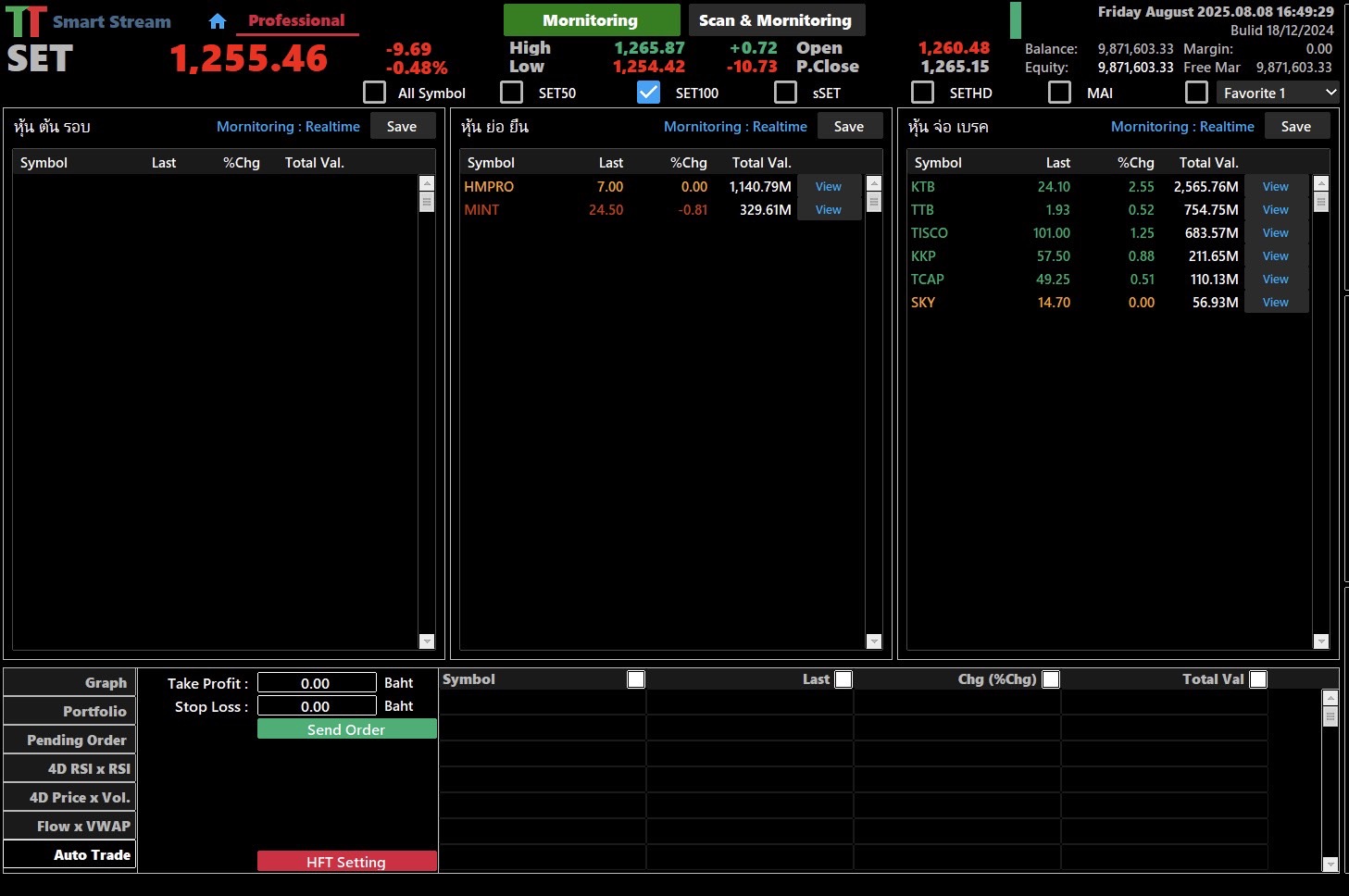Open the Flow x VWAP tab
1349x896 pixels.
coord(69,827)
